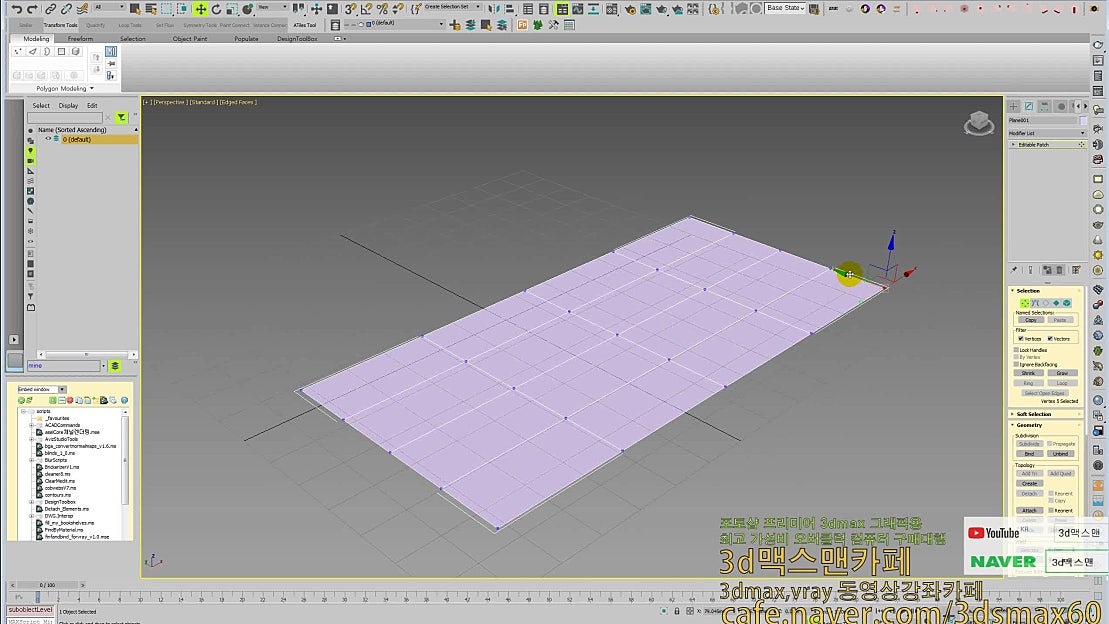The image size is (1109, 624).
Task: Toggle the Vectors filter checkbox
Action: coord(1050,339)
